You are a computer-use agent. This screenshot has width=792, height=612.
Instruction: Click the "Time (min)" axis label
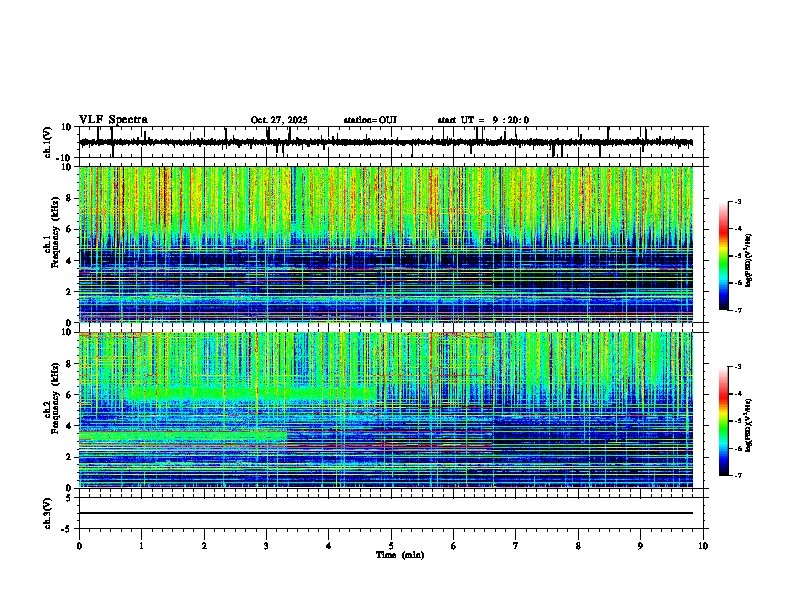400,555
